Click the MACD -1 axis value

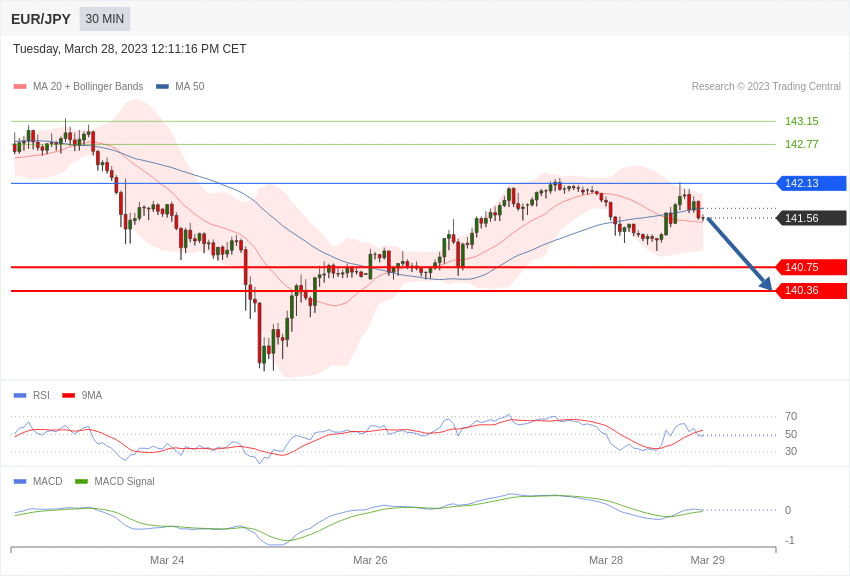click(x=789, y=540)
